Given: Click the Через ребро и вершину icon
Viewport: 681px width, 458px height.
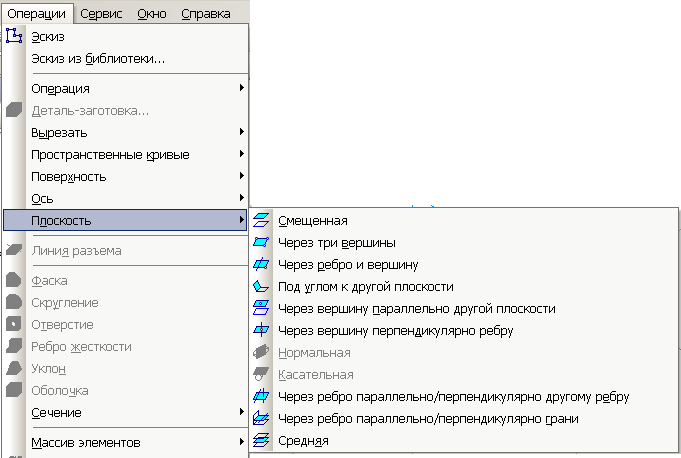Looking at the screenshot, I should pyautogui.click(x=261, y=264).
